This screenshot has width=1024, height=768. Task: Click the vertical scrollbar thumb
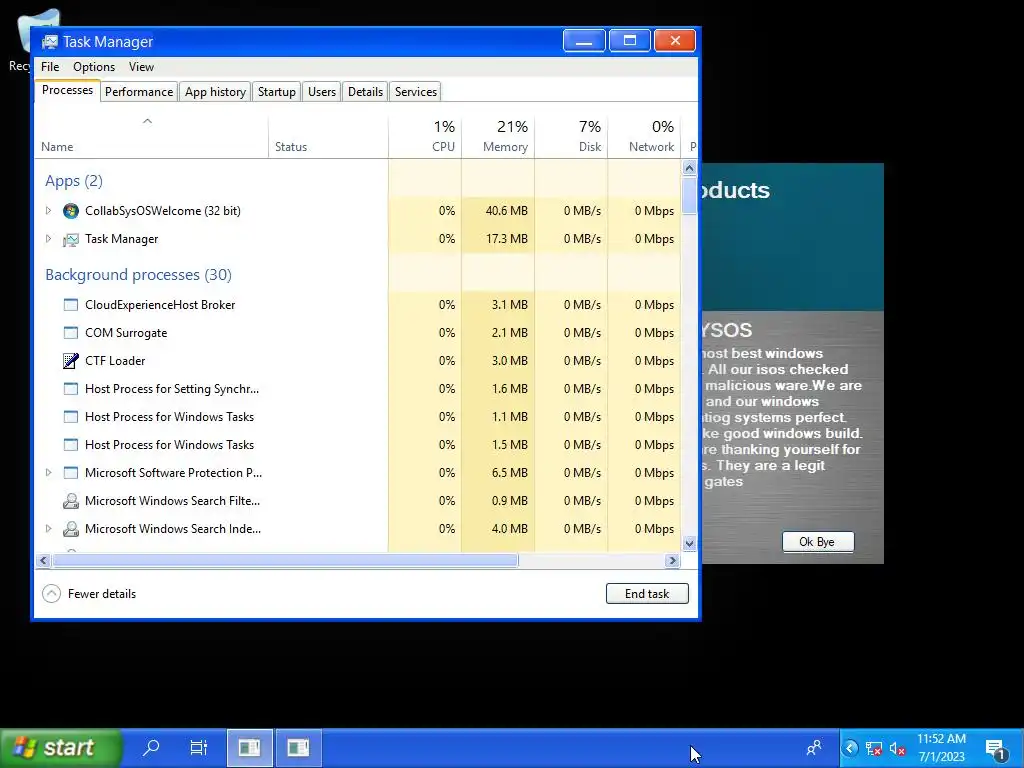tap(690, 195)
